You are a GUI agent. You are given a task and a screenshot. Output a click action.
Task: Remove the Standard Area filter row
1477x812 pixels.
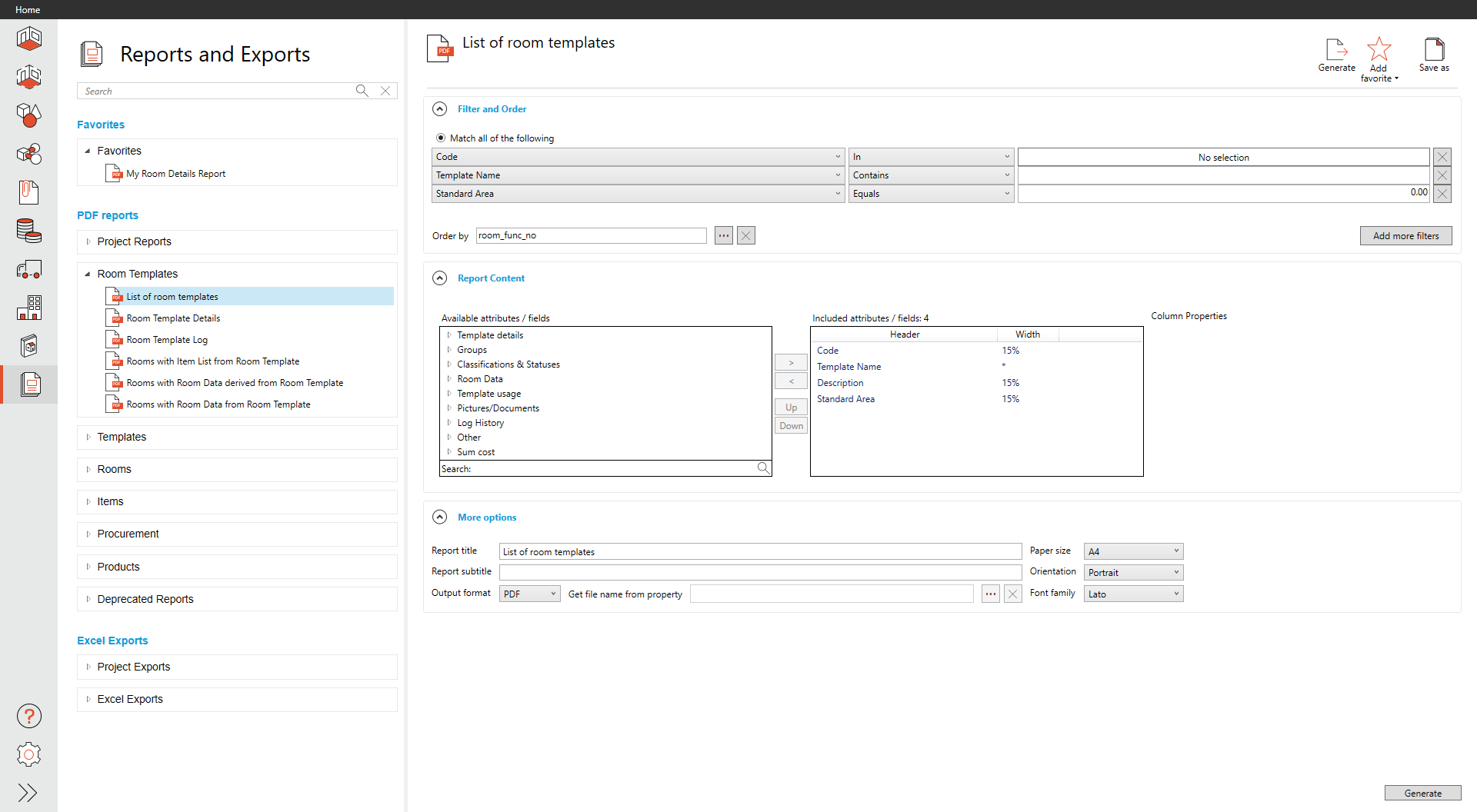click(x=1442, y=194)
